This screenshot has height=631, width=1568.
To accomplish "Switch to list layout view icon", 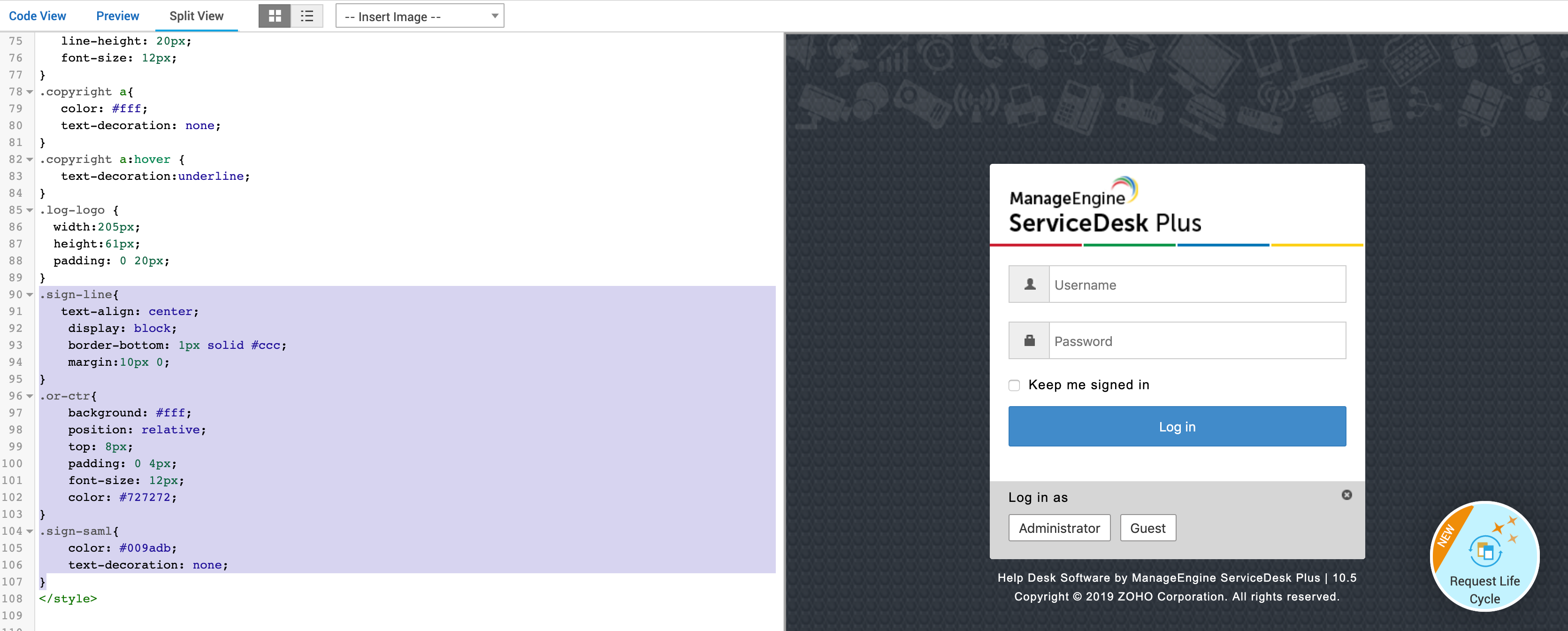I will (307, 16).
